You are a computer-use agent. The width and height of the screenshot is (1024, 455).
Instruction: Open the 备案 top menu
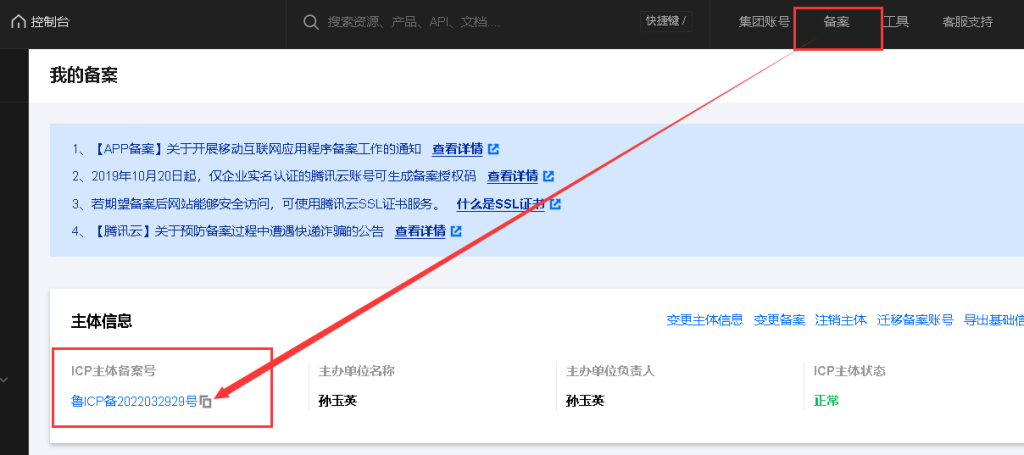(836, 22)
